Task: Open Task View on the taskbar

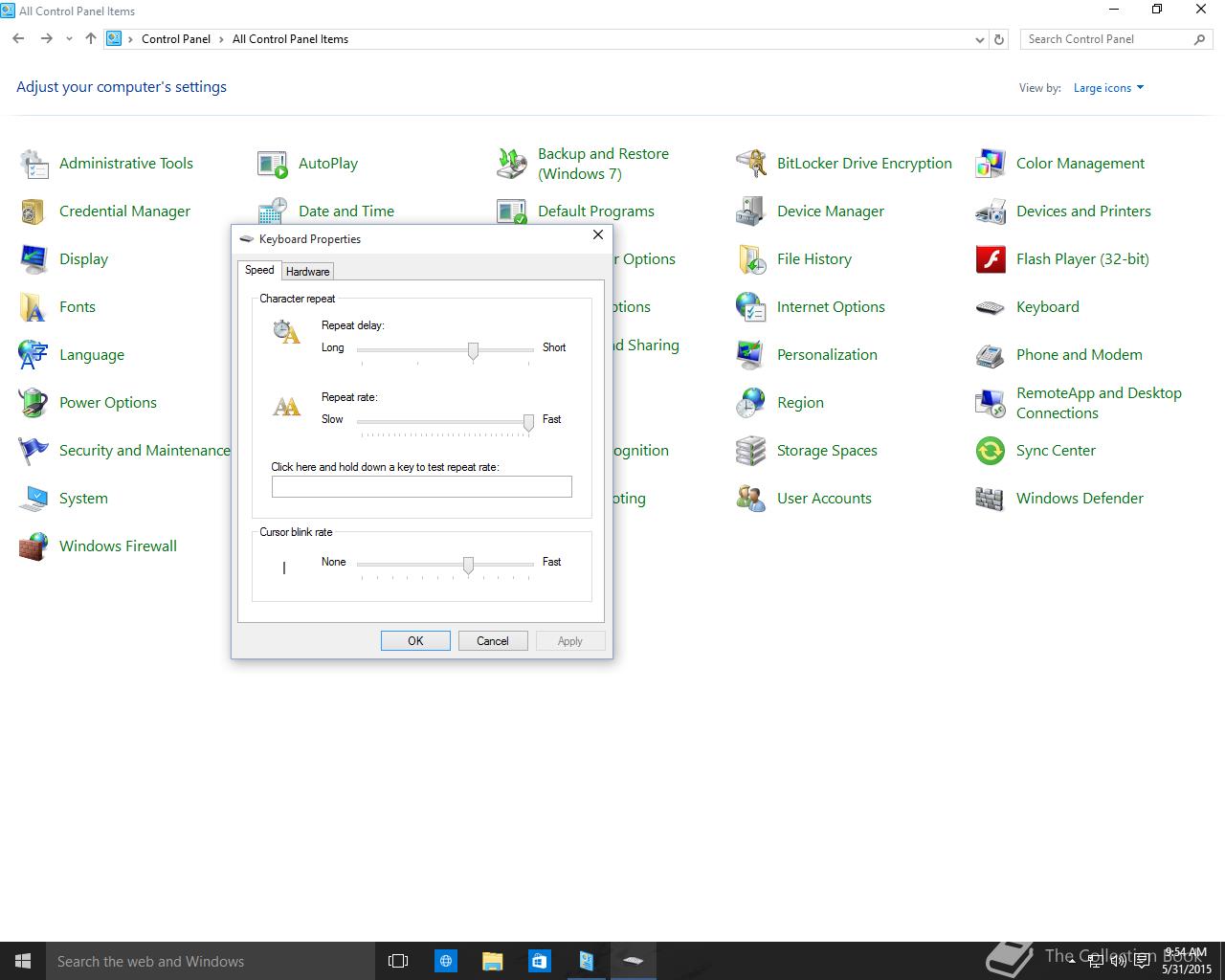Action: click(398, 961)
